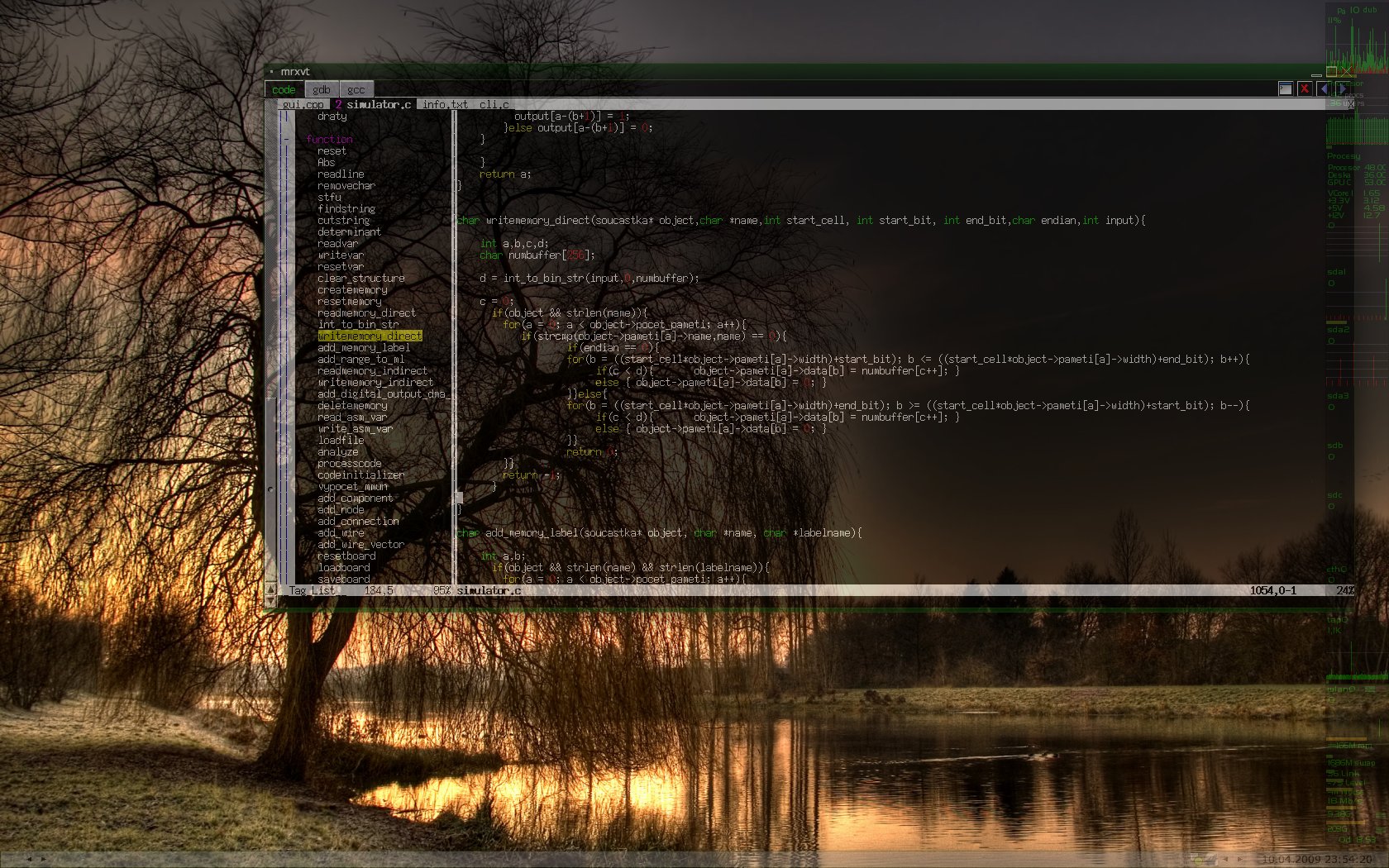Close the current mrxvt tab via red X
This screenshot has width=1389, height=868.
click(1305, 88)
